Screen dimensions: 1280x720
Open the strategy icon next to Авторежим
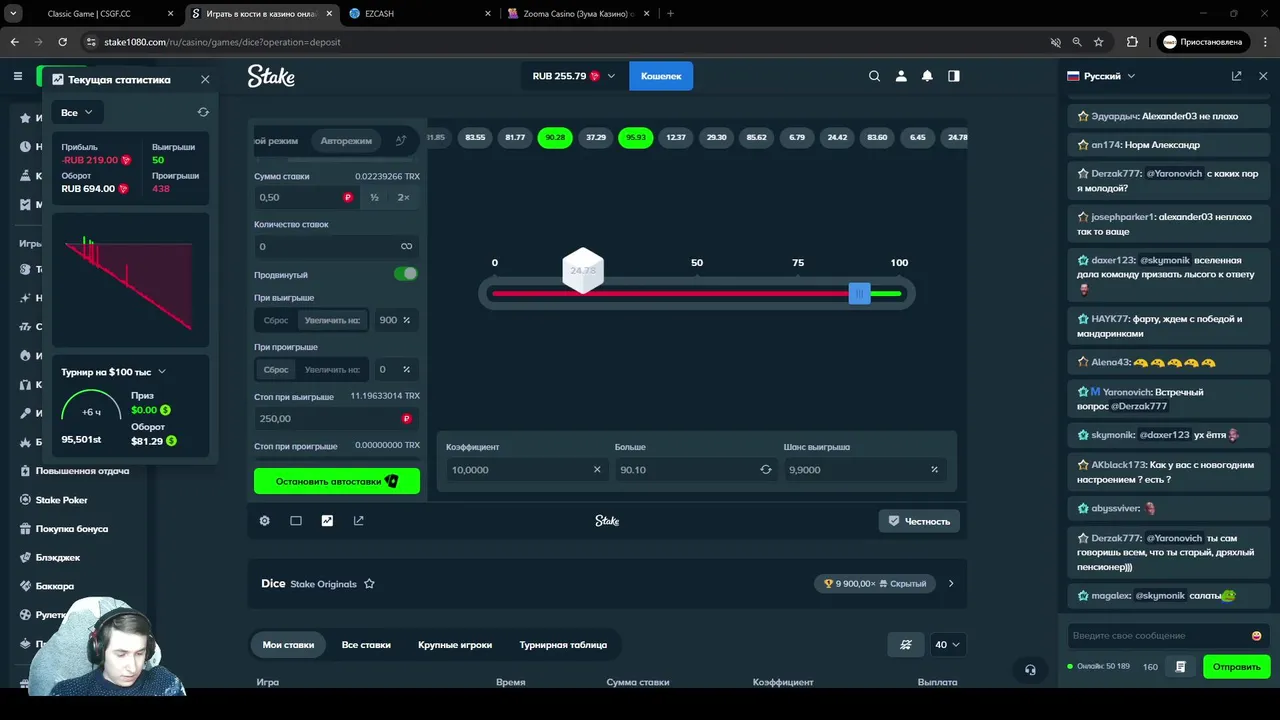click(401, 141)
